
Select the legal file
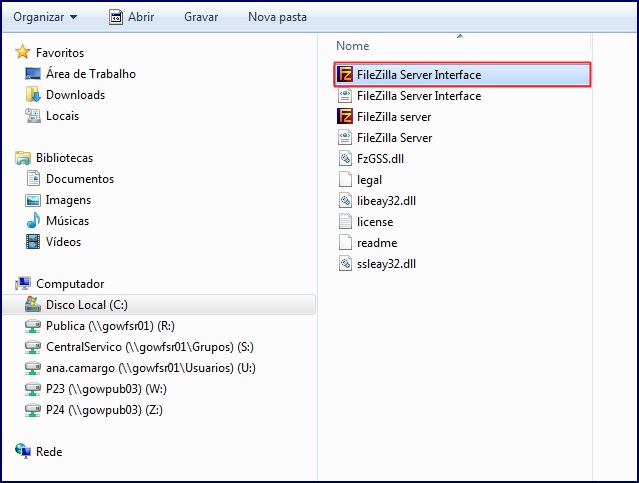[370, 180]
